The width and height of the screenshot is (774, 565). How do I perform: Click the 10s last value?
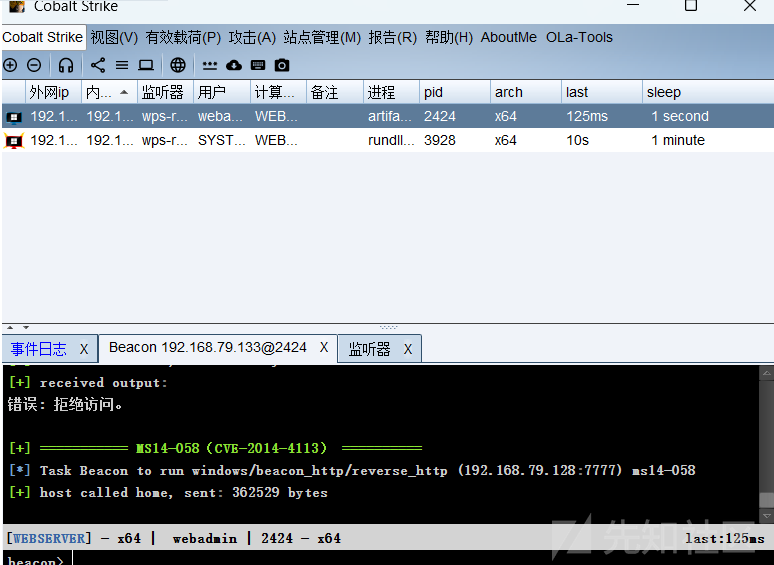(x=578, y=141)
